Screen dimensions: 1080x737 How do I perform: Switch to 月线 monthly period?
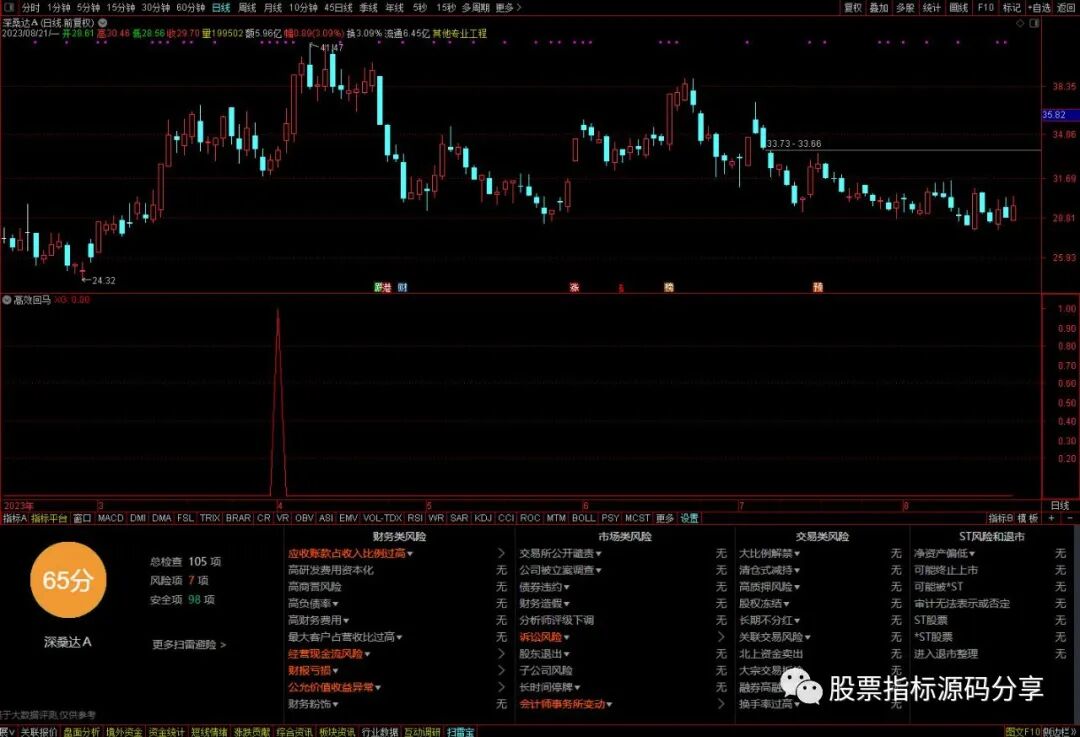tap(273, 8)
